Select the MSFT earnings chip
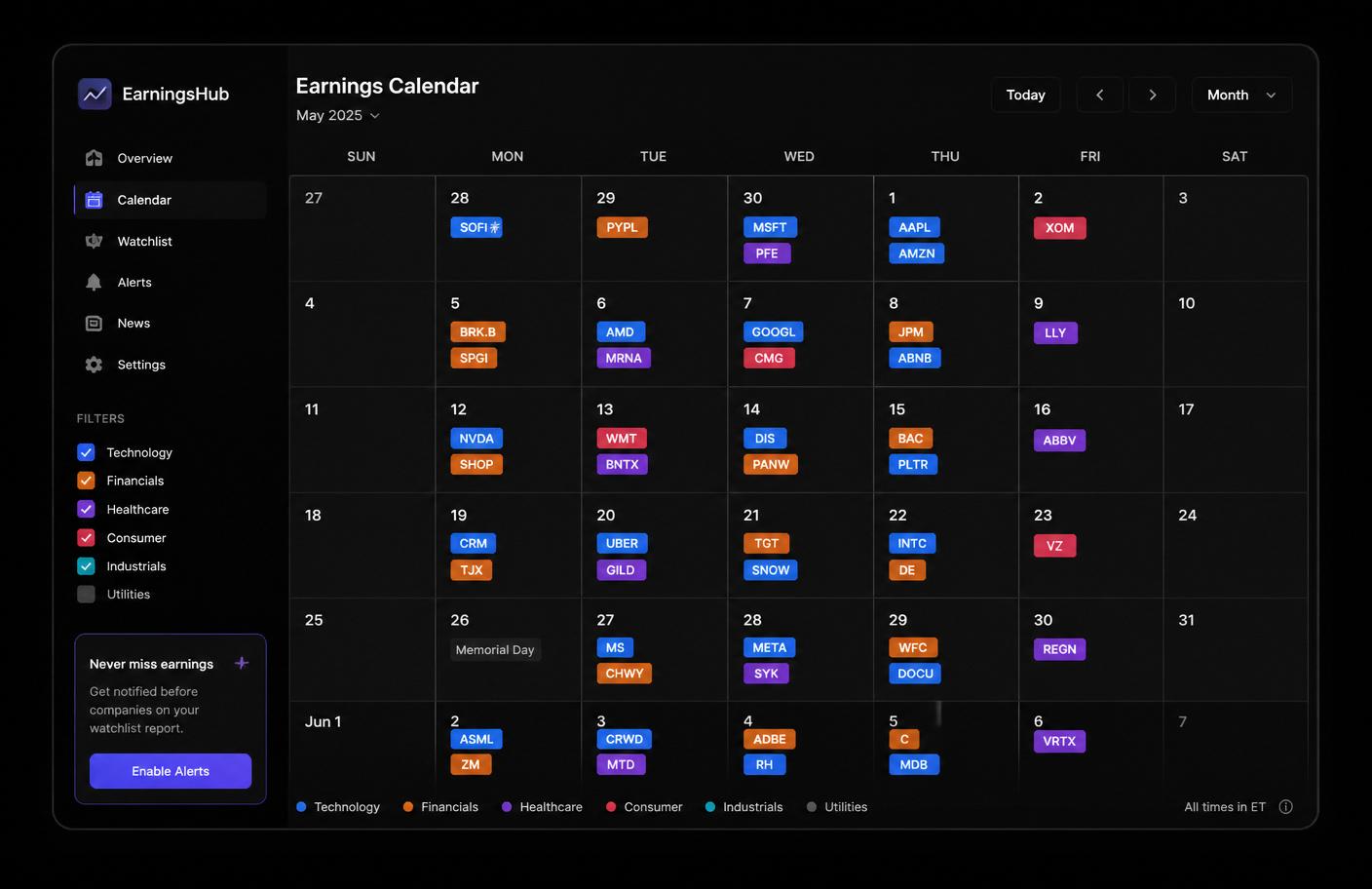1372x889 pixels. [770, 227]
